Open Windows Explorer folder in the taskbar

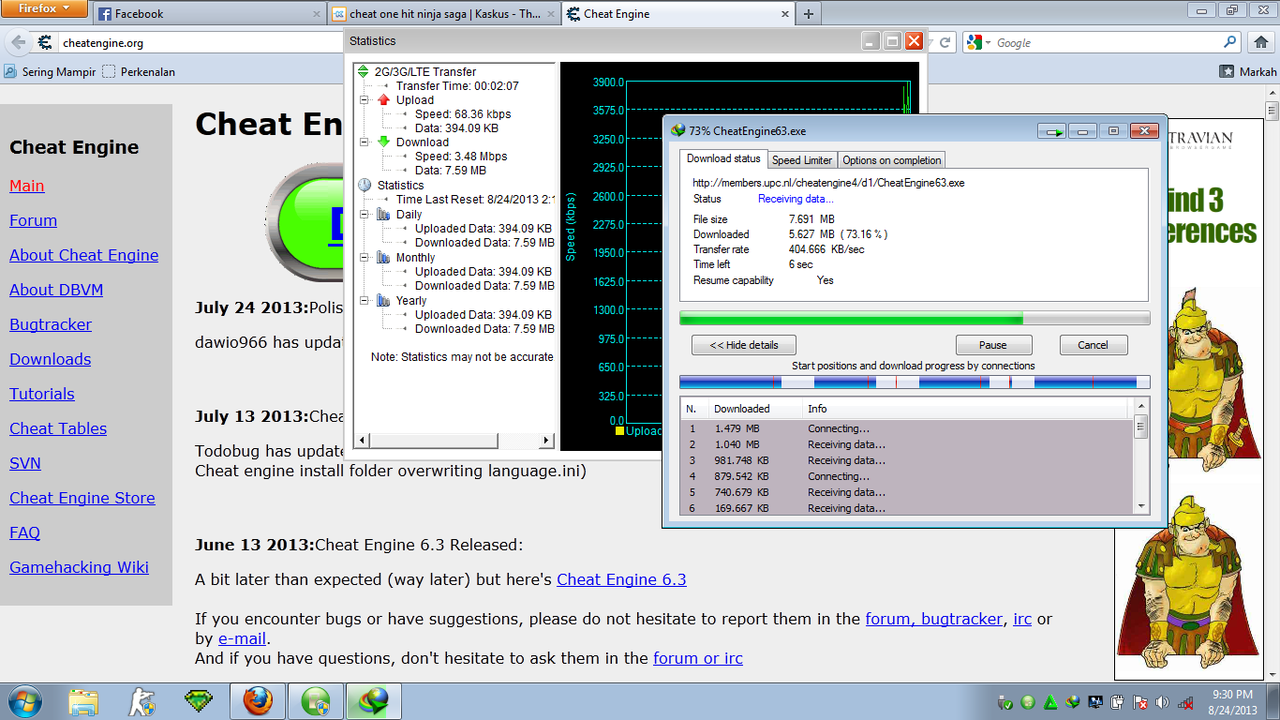pos(84,702)
